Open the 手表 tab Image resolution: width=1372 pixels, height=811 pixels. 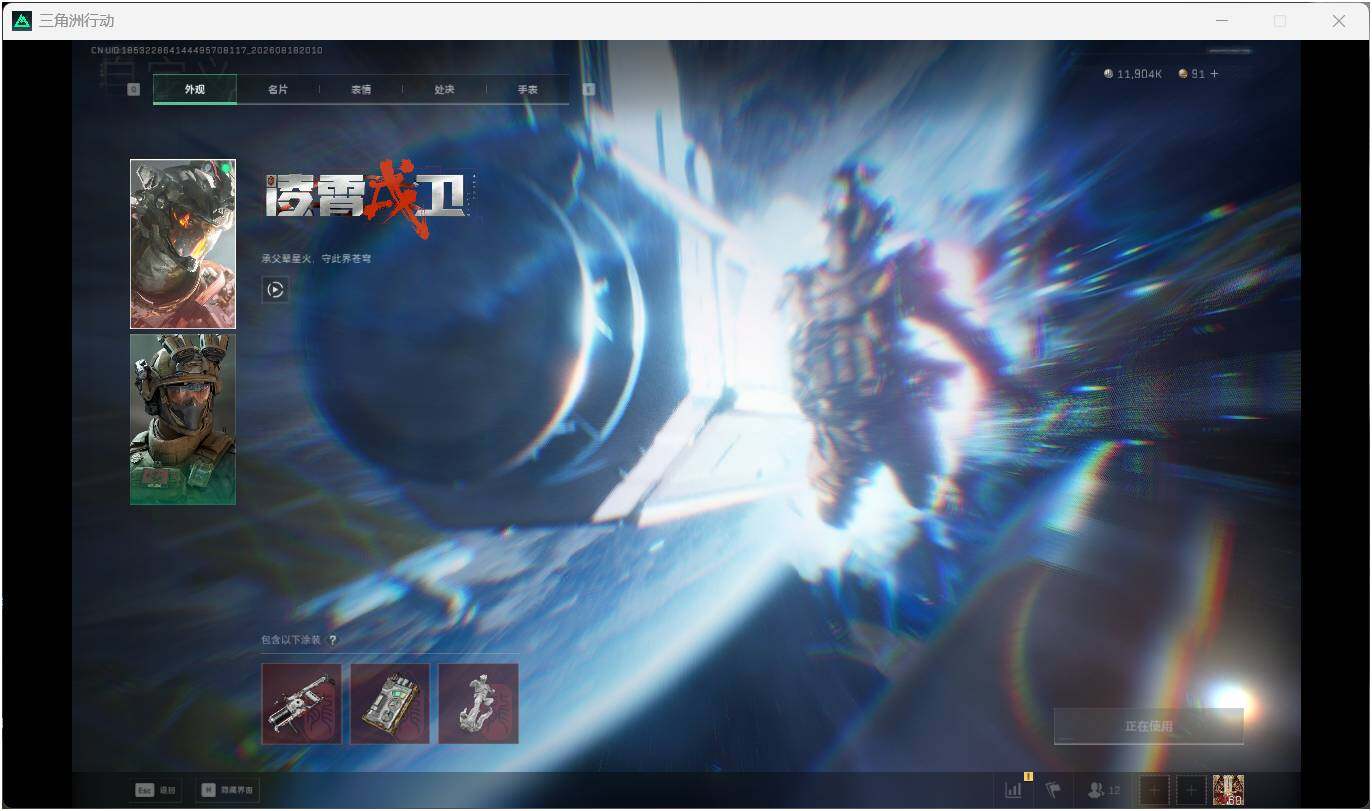click(x=527, y=89)
